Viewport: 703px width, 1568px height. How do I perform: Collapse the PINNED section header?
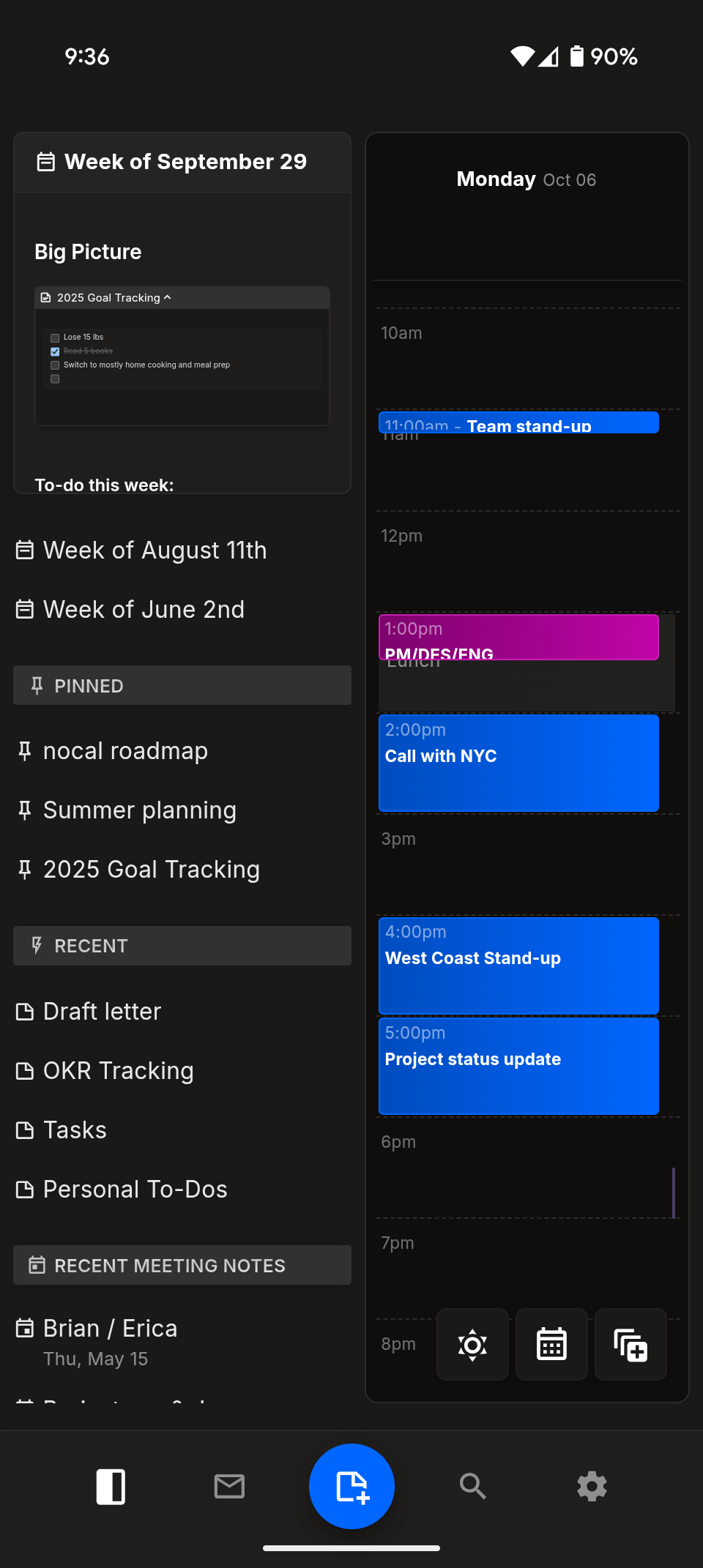click(182, 686)
